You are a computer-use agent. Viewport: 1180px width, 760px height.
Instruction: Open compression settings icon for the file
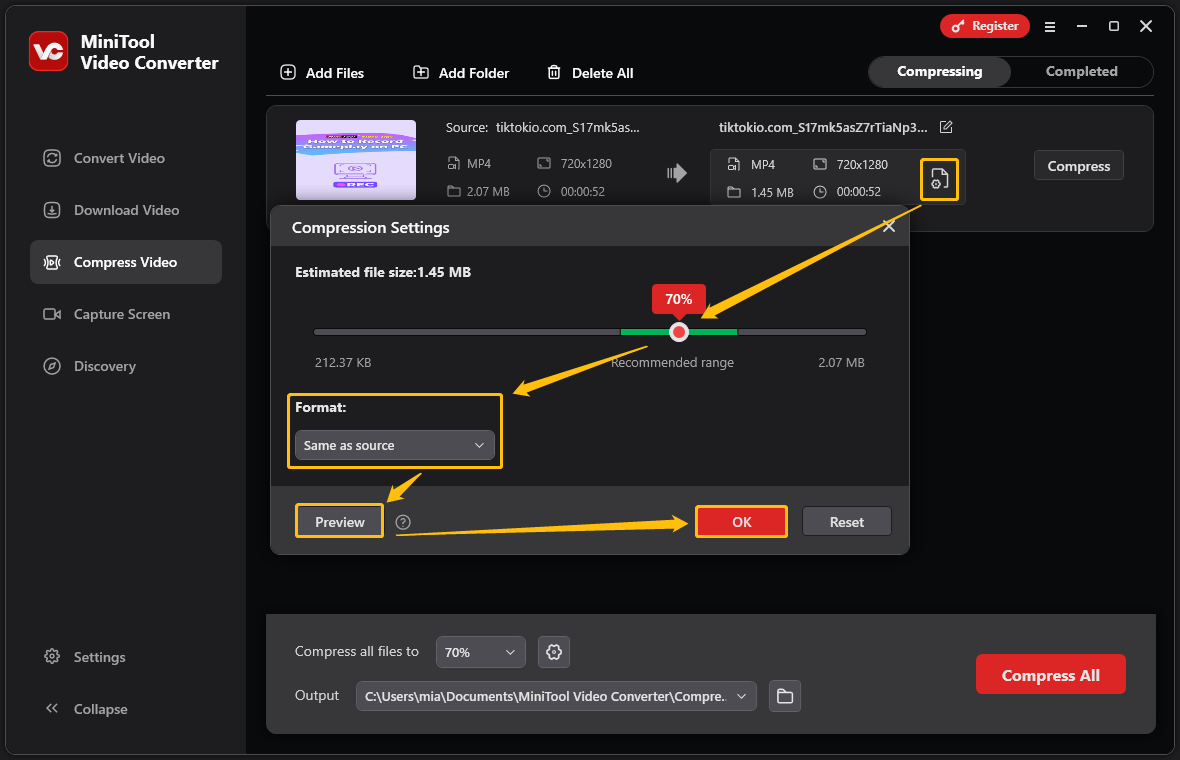coord(939,179)
